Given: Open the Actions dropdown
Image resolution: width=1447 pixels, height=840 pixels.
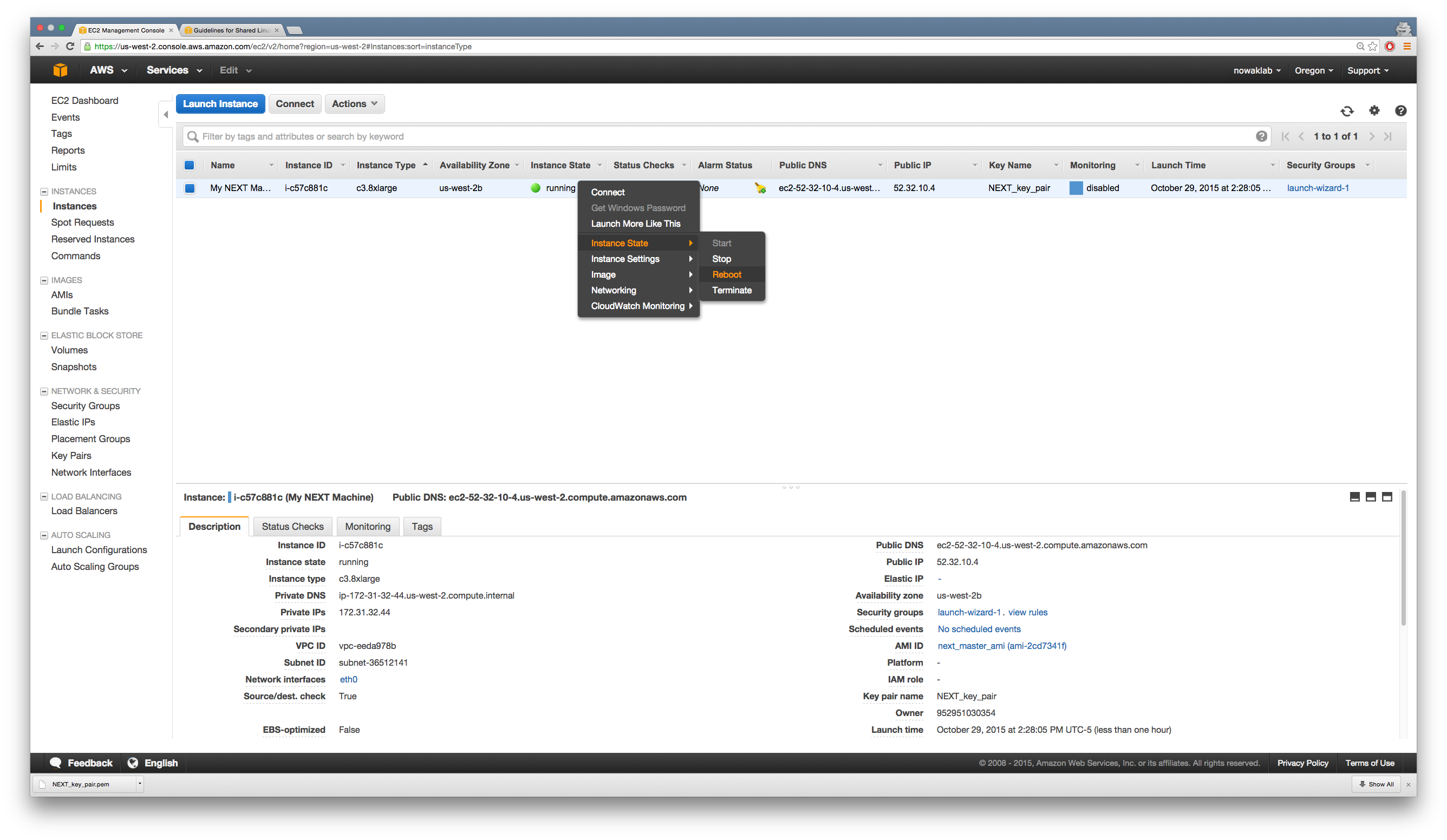Looking at the screenshot, I should [354, 104].
